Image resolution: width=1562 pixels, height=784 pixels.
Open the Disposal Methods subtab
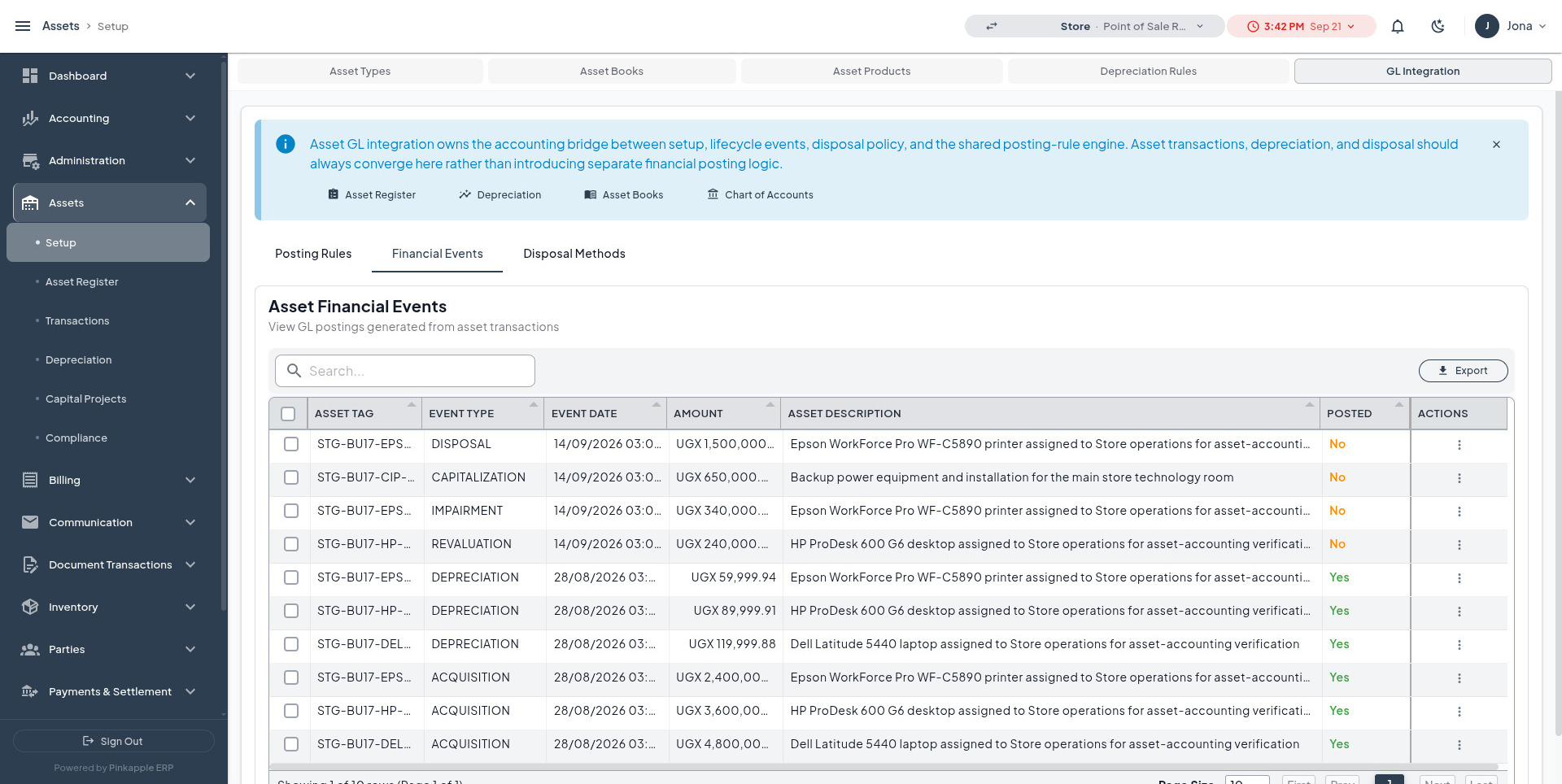click(x=574, y=254)
